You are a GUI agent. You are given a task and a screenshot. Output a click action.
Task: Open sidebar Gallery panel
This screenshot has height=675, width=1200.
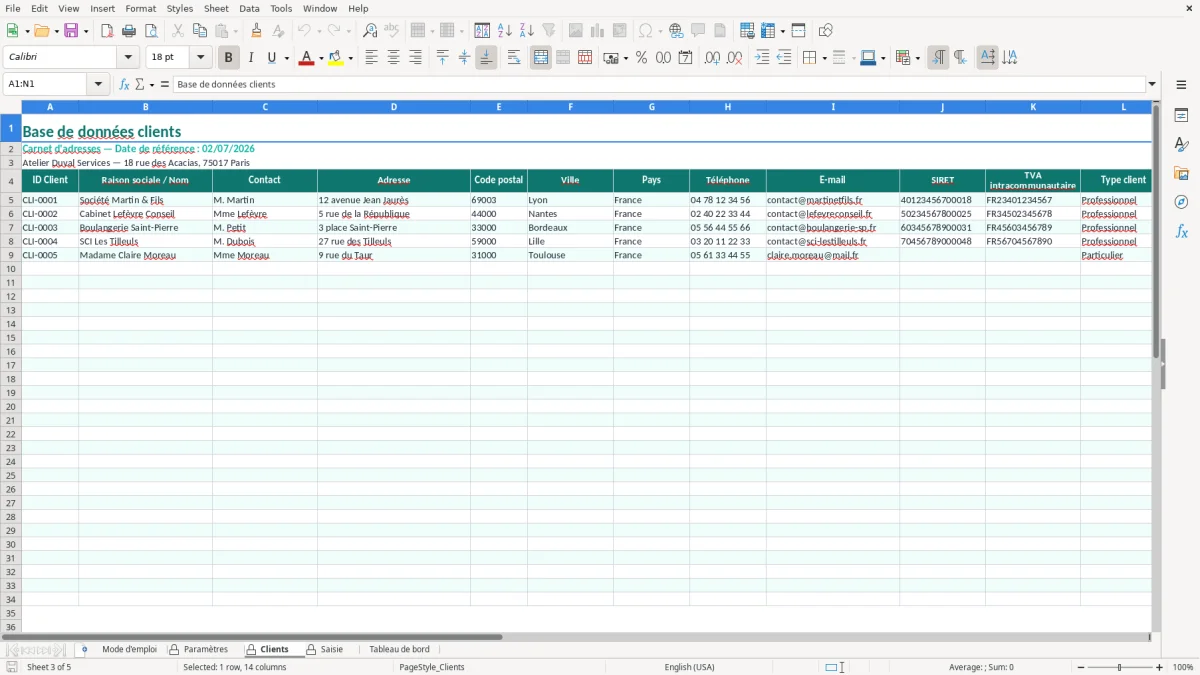coord(1181,174)
